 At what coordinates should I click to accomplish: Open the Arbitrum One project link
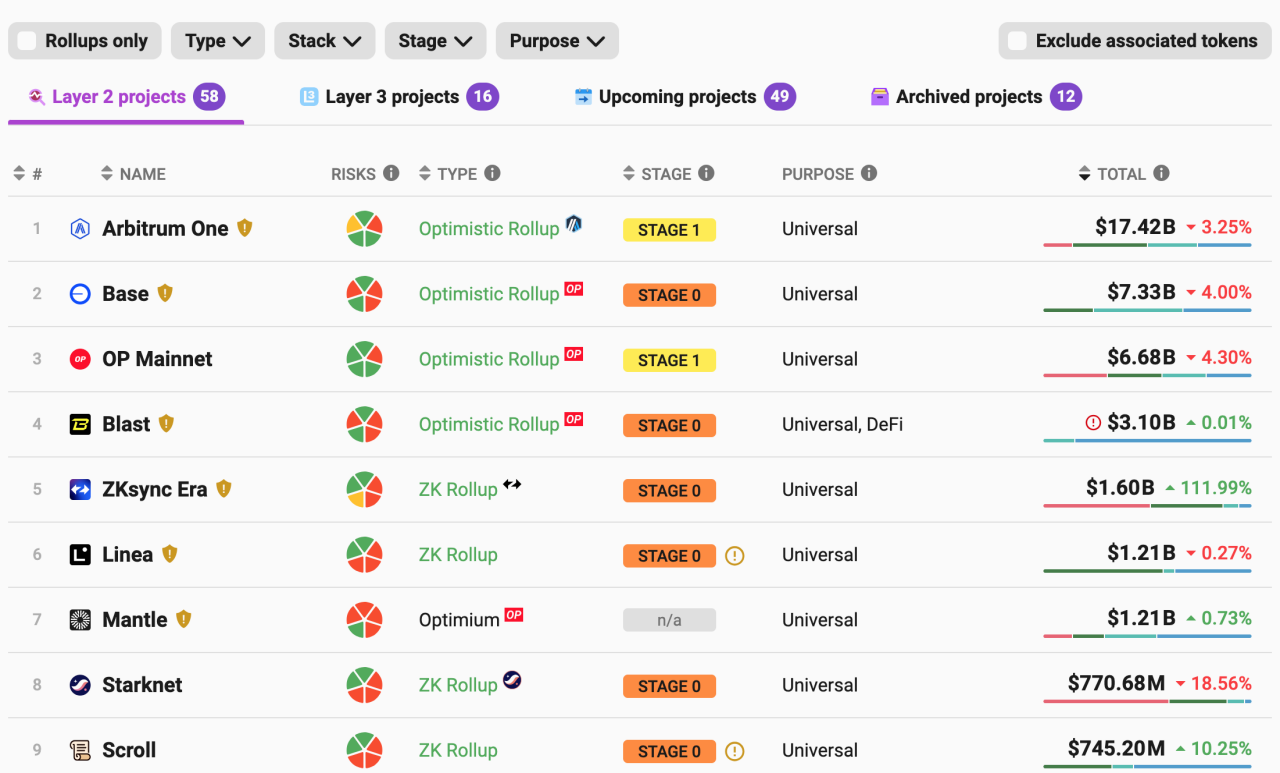[x=165, y=229]
